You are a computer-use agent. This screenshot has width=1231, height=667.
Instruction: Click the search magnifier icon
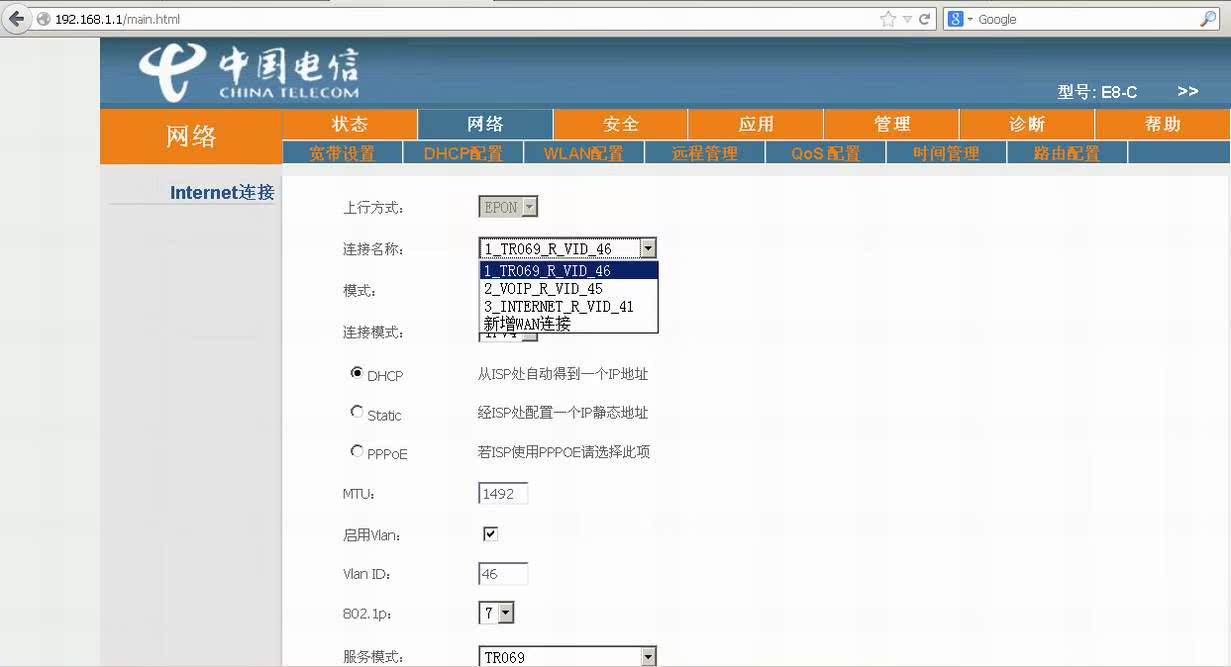(1208, 19)
